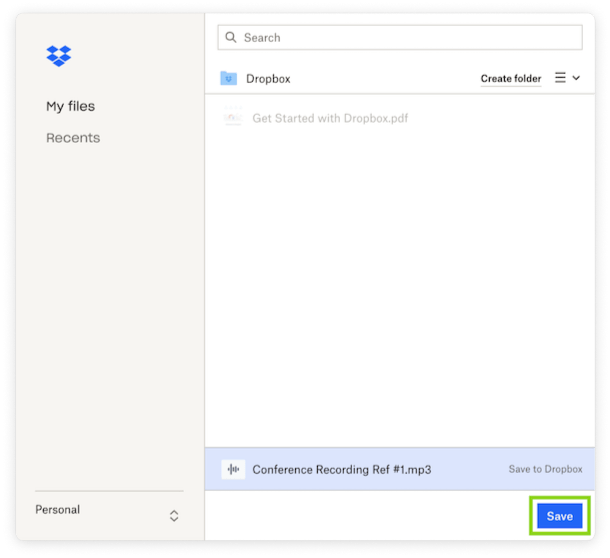The image size is (610, 558).
Task: Click the blue Save button
Action: pyautogui.click(x=560, y=516)
